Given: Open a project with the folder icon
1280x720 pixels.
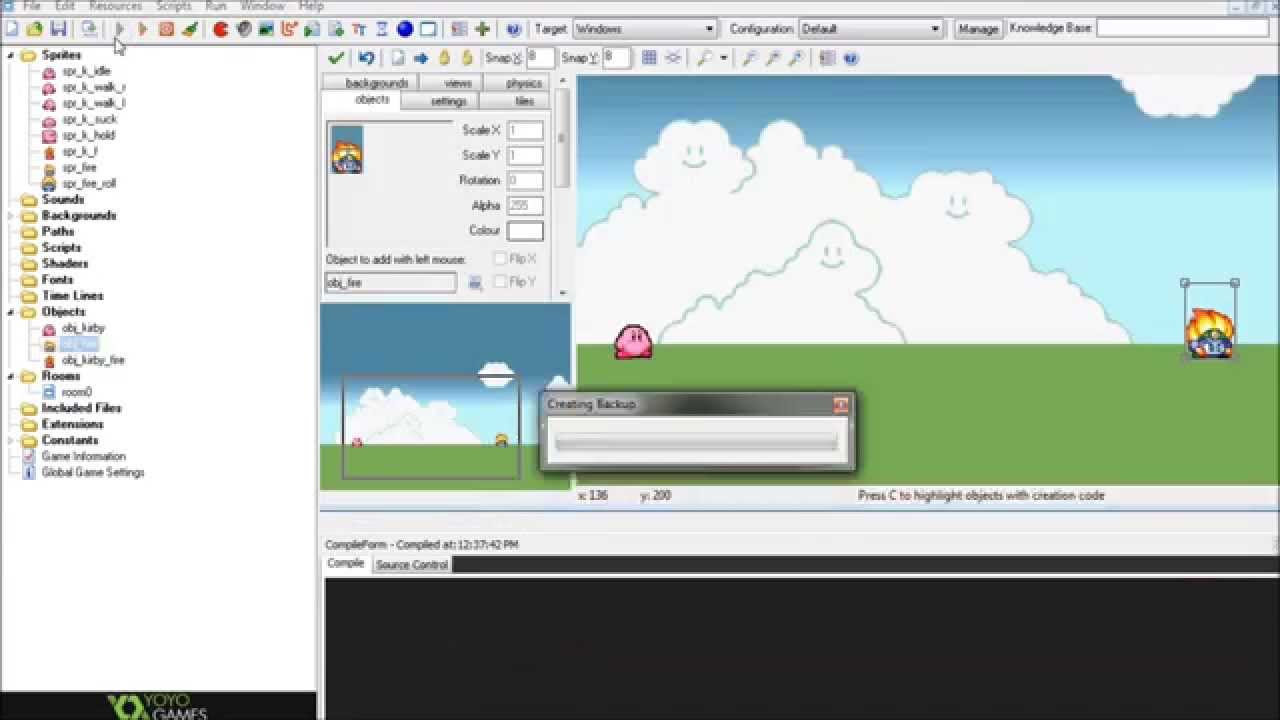Looking at the screenshot, I should [x=35, y=29].
